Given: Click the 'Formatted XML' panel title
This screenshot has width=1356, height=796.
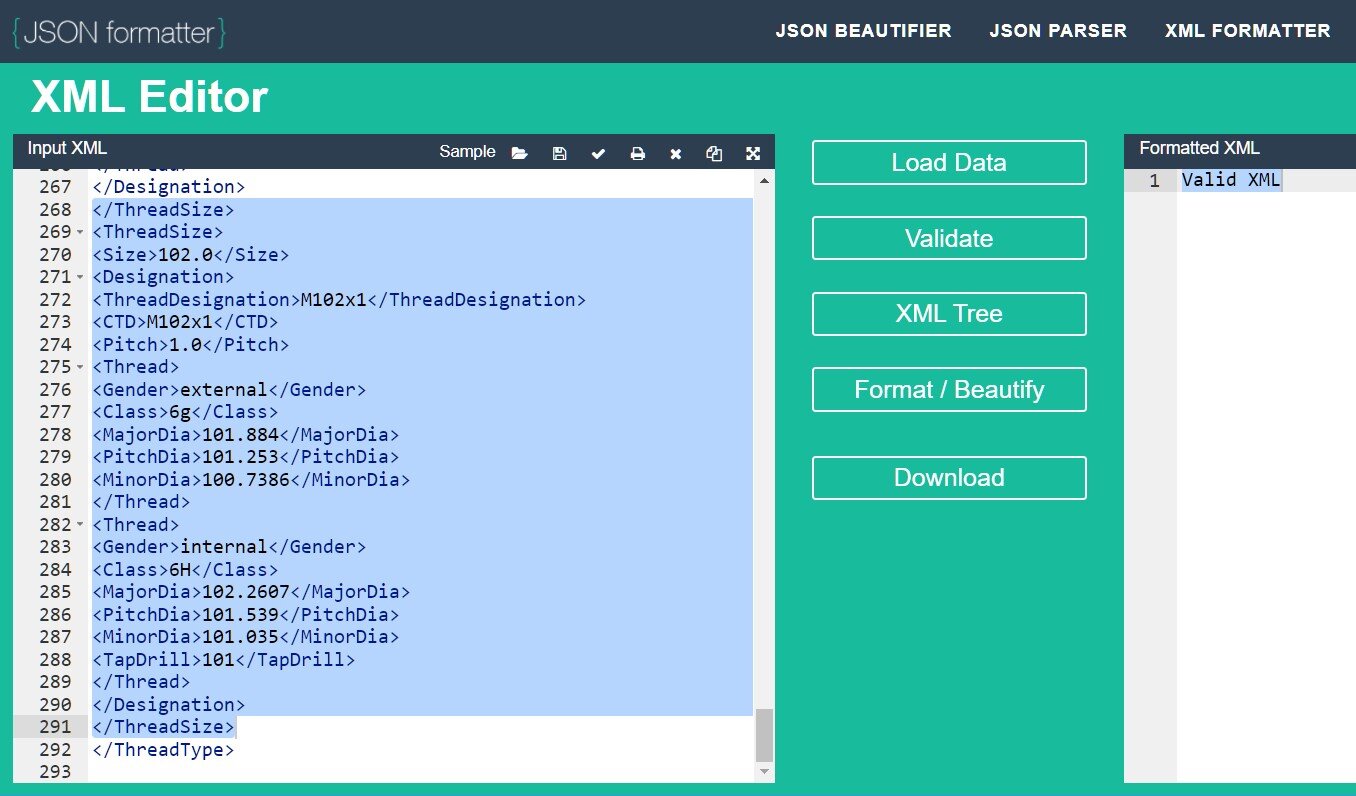Looking at the screenshot, I should tap(1199, 149).
